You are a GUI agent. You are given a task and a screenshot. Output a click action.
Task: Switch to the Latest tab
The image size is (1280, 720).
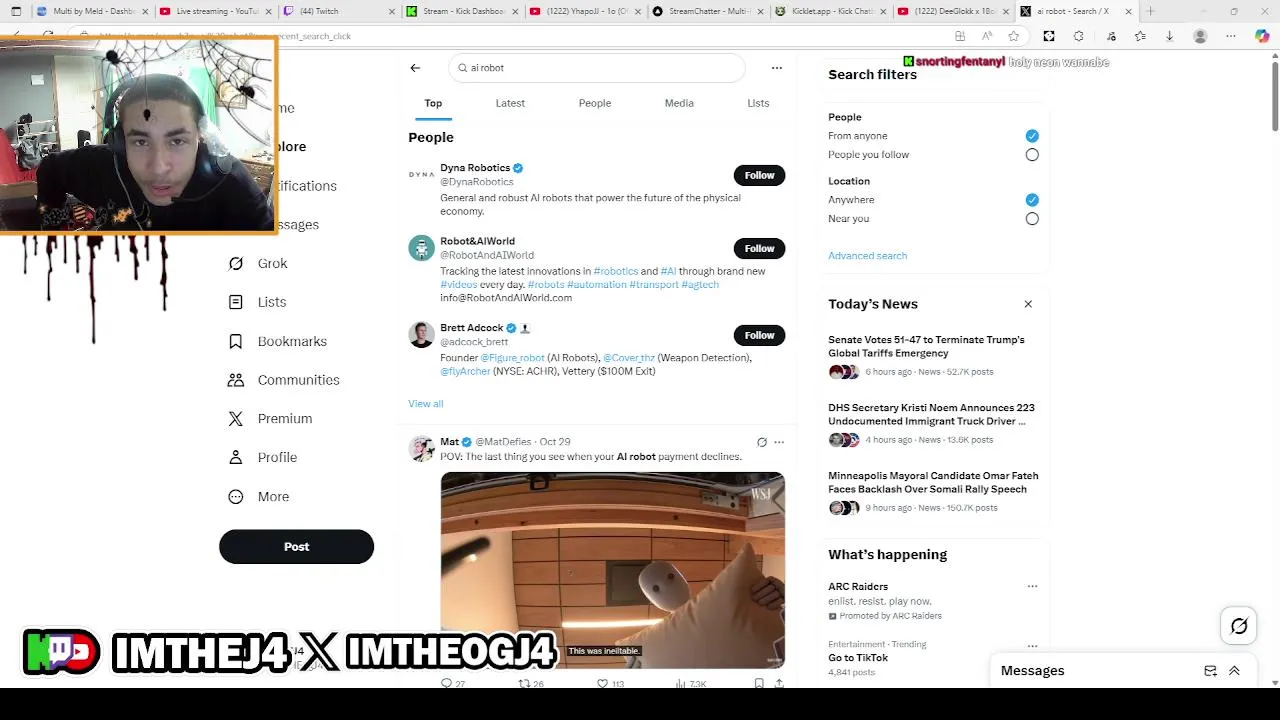click(x=510, y=103)
